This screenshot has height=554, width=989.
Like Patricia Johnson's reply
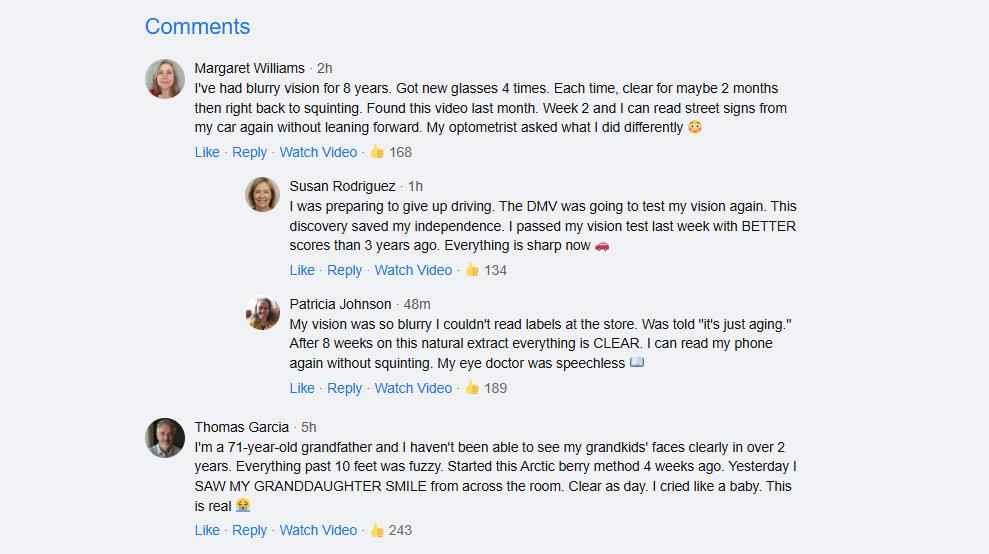pyautogui.click(x=302, y=388)
